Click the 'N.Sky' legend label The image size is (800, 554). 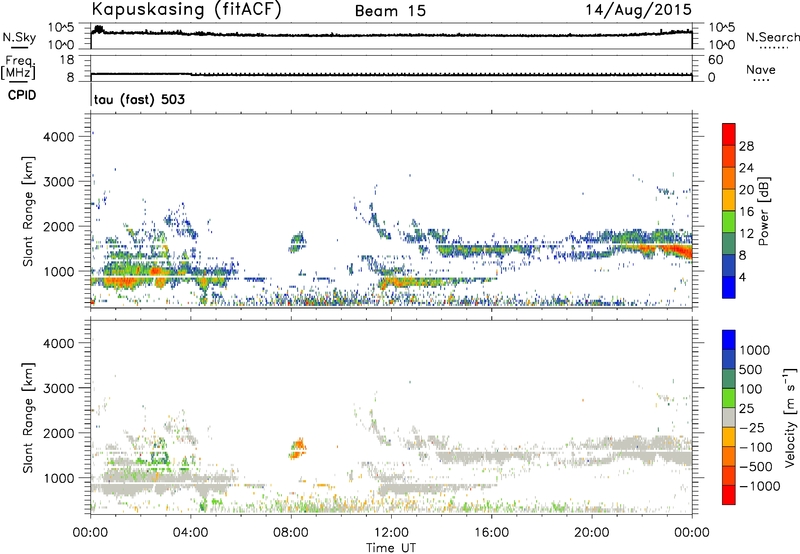point(19,37)
